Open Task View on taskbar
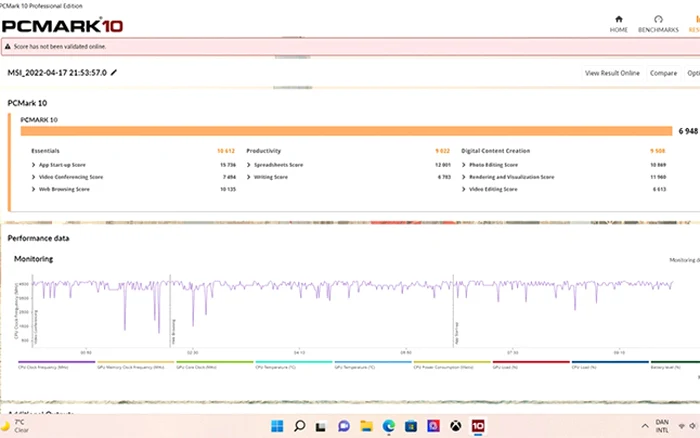The width and height of the screenshot is (700, 438). coord(321,427)
